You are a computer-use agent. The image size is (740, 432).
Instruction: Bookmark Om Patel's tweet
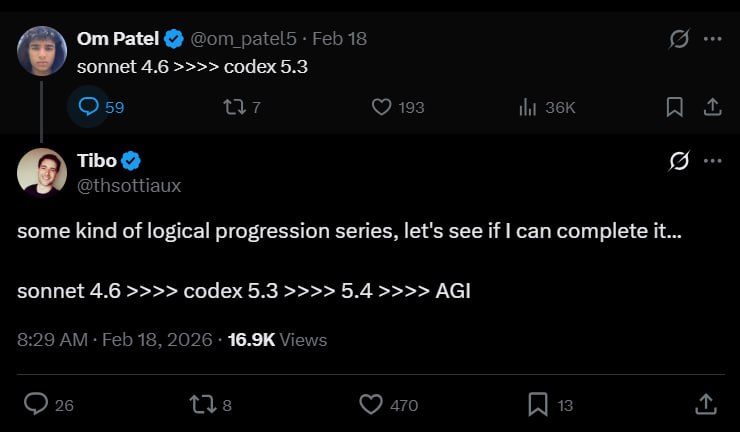click(x=675, y=107)
